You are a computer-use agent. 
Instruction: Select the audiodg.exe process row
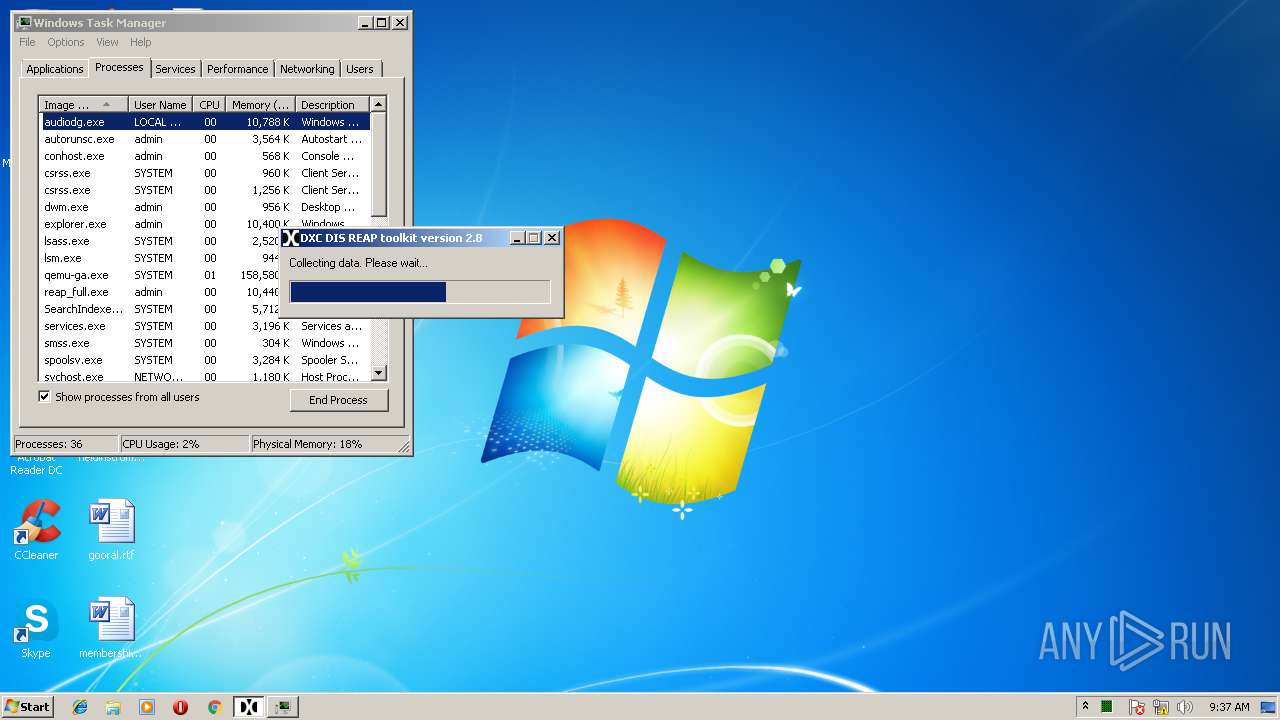(x=205, y=122)
